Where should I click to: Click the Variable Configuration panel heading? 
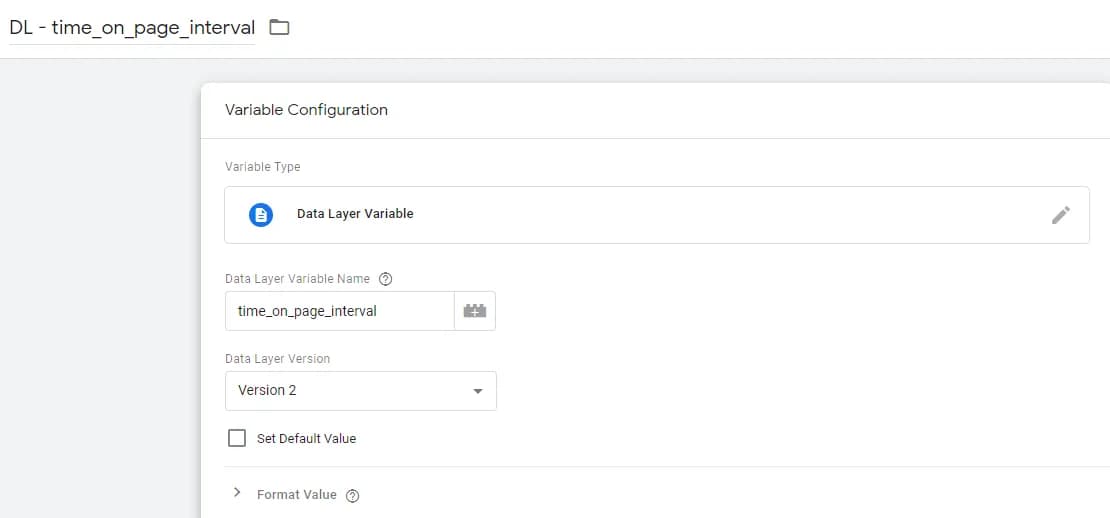click(x=306, y=110)
